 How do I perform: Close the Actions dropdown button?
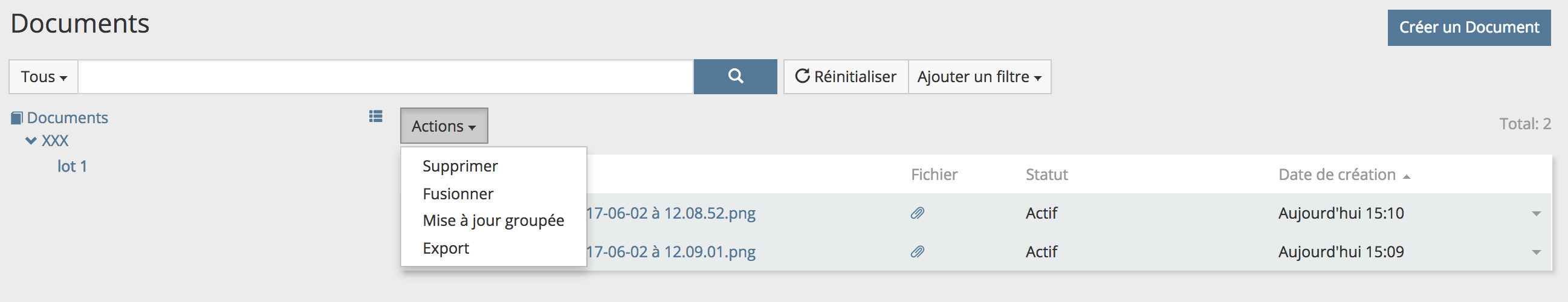443,126
